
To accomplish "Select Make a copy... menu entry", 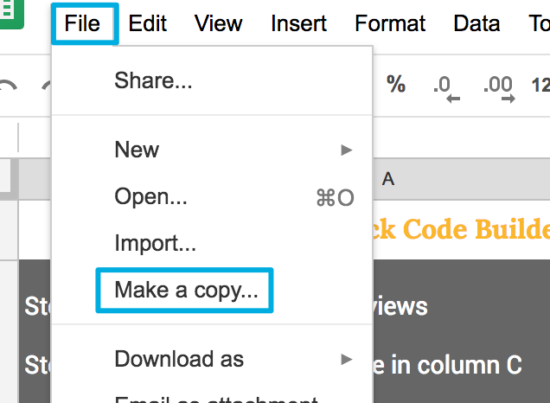I will (185, 290).
